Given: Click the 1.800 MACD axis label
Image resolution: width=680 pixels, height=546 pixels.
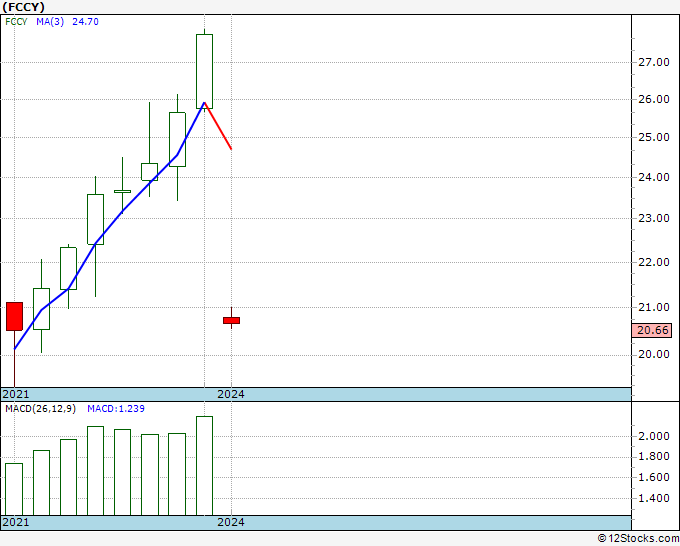Looking at the screenshot, I should click(x=654, y=456).
